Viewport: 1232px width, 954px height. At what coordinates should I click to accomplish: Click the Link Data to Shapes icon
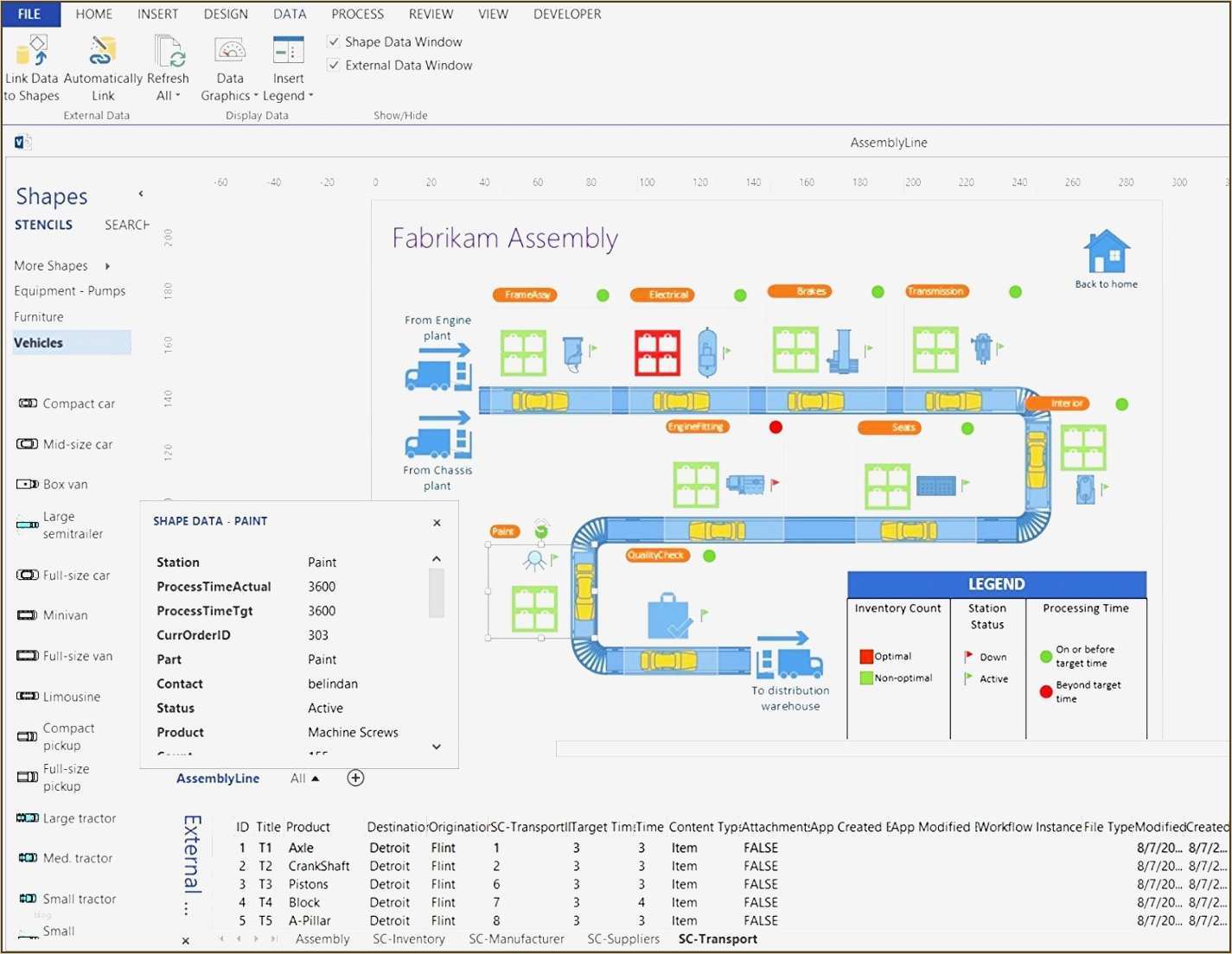32,51
